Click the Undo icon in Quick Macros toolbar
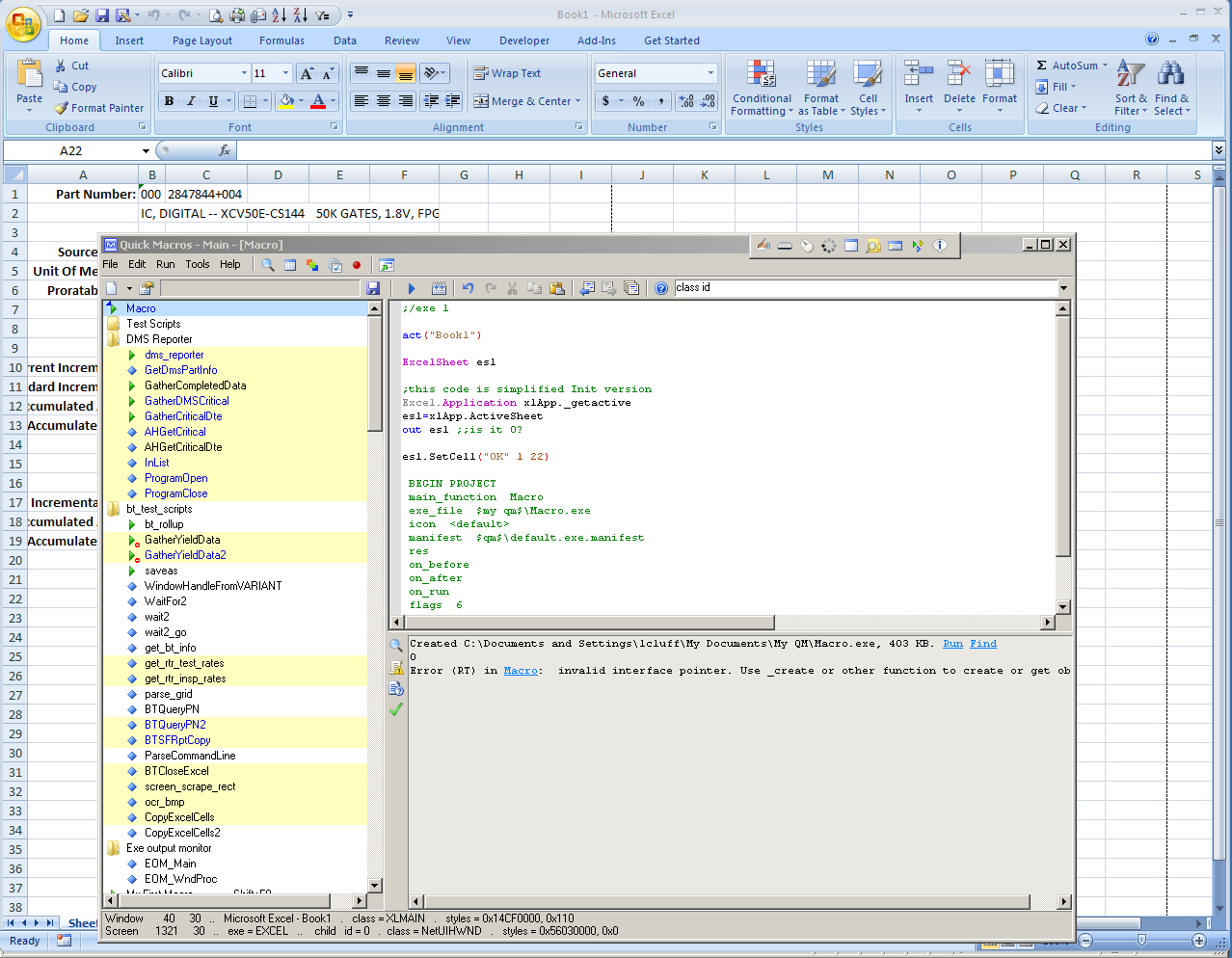This screenshot has width=1232, height=958. tap(469, 288)
